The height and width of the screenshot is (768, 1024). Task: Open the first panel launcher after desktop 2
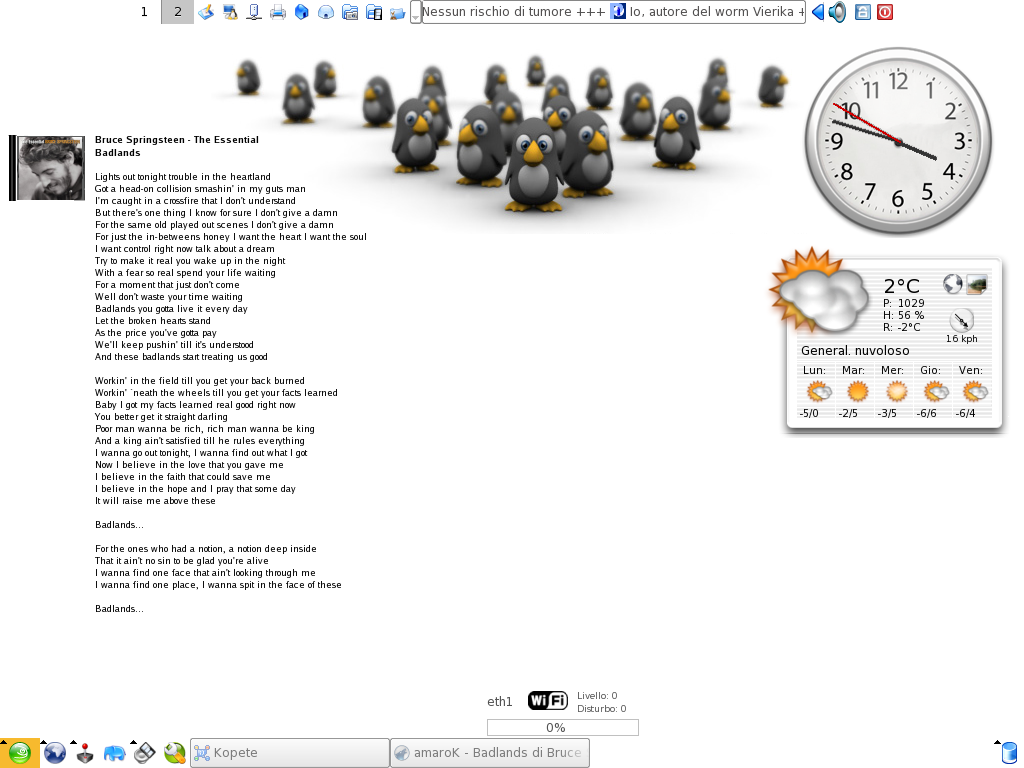[206, 12]
